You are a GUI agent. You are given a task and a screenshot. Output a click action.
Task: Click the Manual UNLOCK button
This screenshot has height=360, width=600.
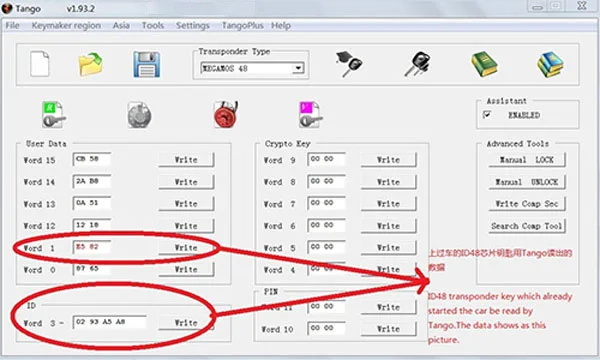pos(527,182)
